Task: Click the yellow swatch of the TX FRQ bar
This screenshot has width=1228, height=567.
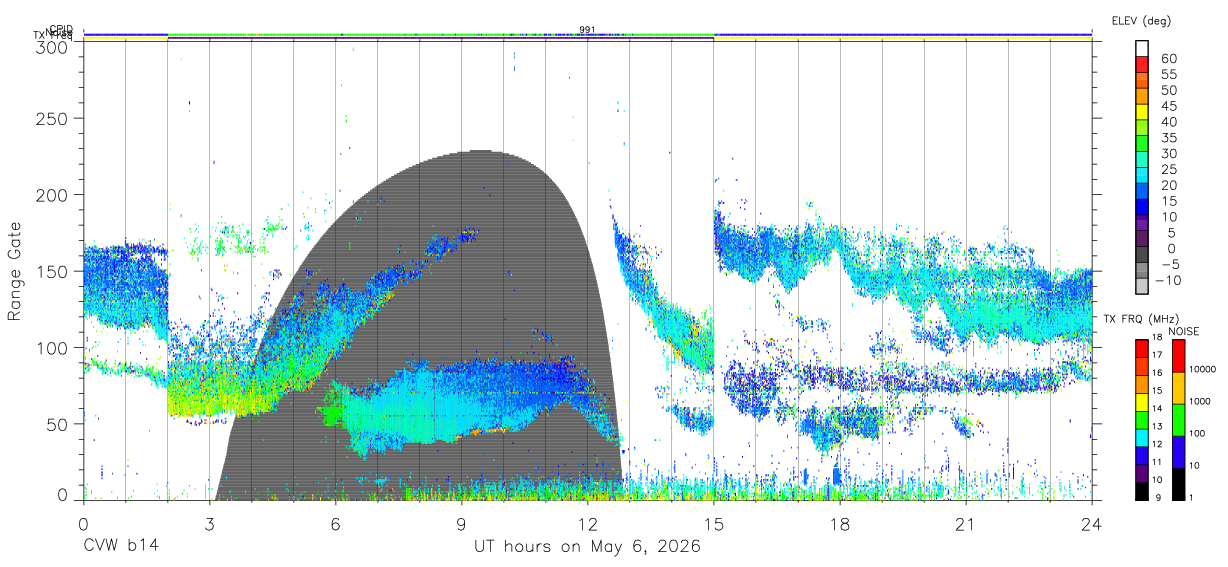Action: point(1142,401)
